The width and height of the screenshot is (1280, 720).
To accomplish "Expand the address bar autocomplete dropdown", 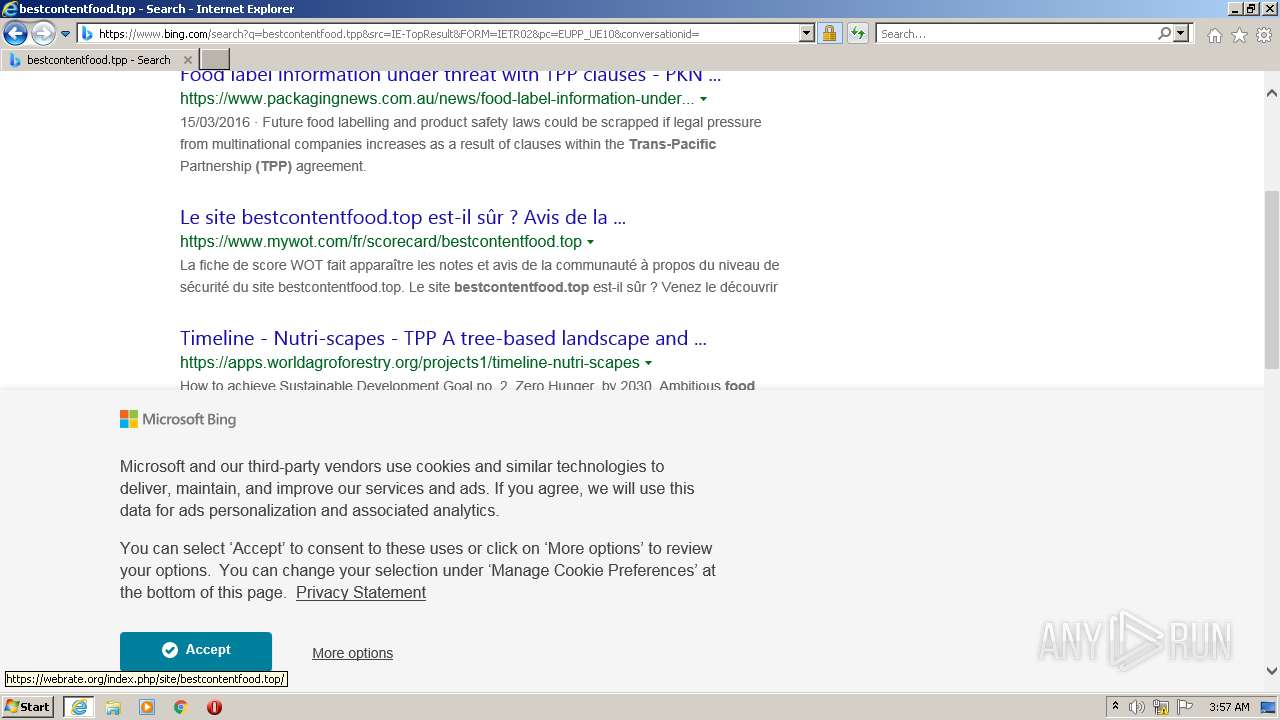I will click(x=807, y=34).
